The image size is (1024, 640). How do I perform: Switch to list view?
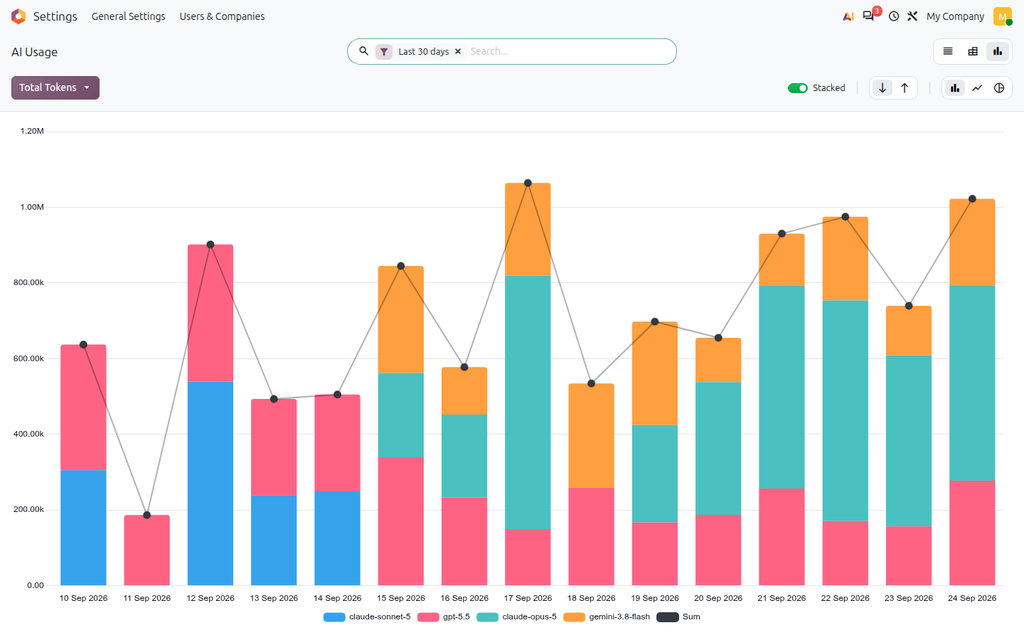[x=948, y=52]
